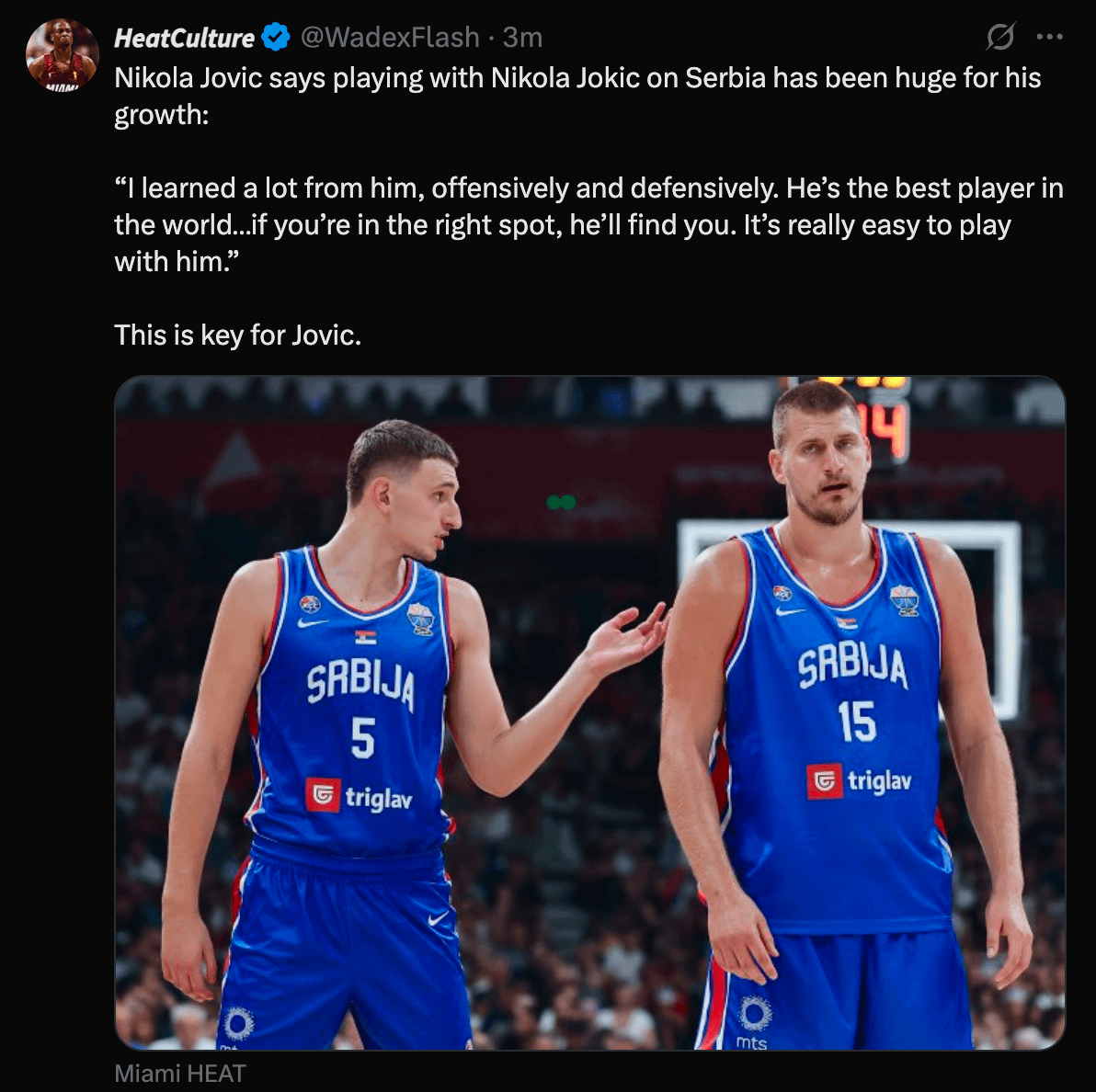Screen dimensions: 1096x1092
Task: Open the HeatCulture profile avatar
Action: pos(62,55)
